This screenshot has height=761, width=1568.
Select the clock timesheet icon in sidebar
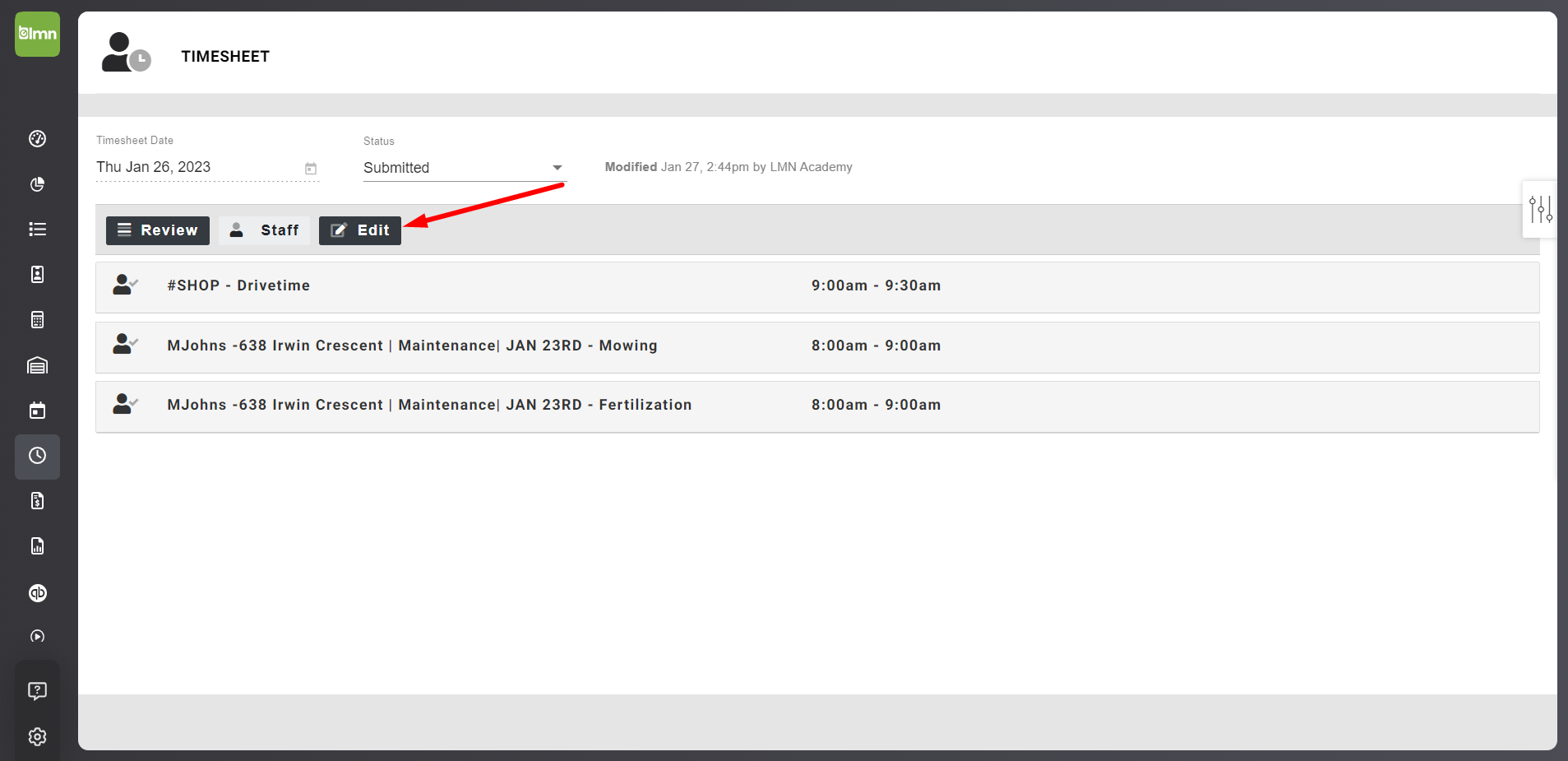[37, 456]
